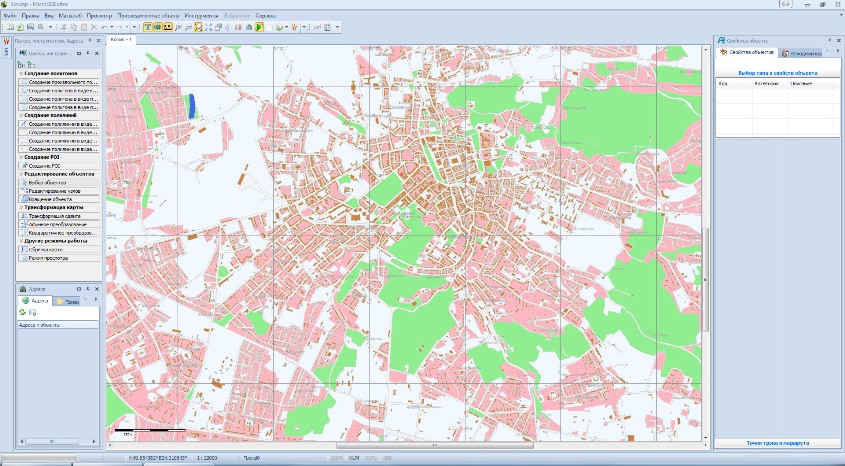The width and height of the screenshot is (845, 466).
Task: Click the highlighted zoom-to-area magnifier icon
Action: [x=198, y=27]
